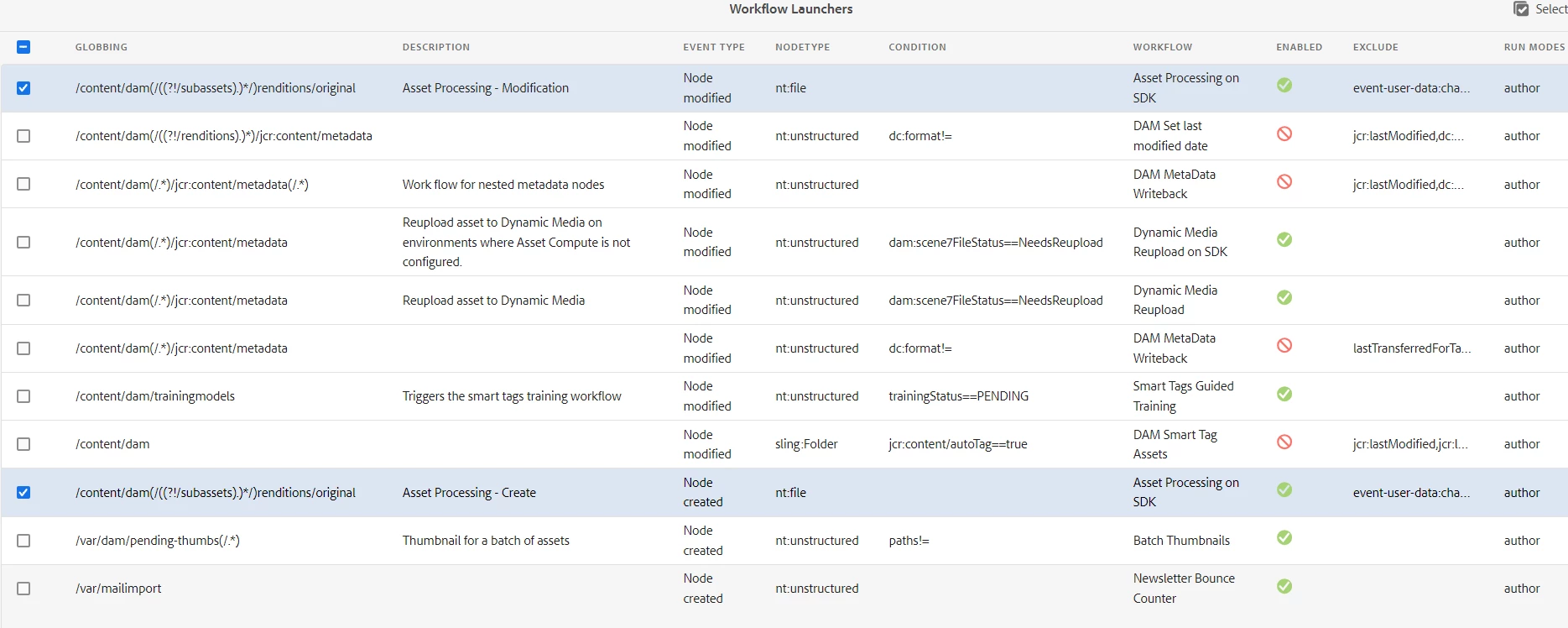Click workflow 'Dynamic Media Reupload on SDK'
The height and width of the screenshot is (628, 1568).
pos(1180,242)
